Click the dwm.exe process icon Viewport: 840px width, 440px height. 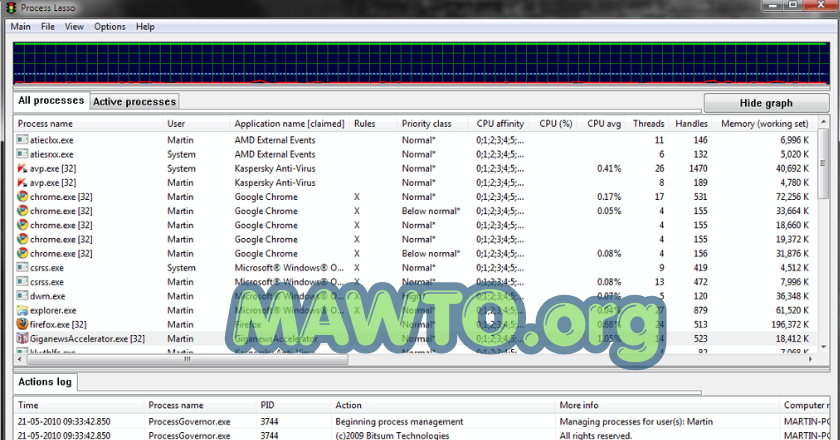click(x=22, y=296)
